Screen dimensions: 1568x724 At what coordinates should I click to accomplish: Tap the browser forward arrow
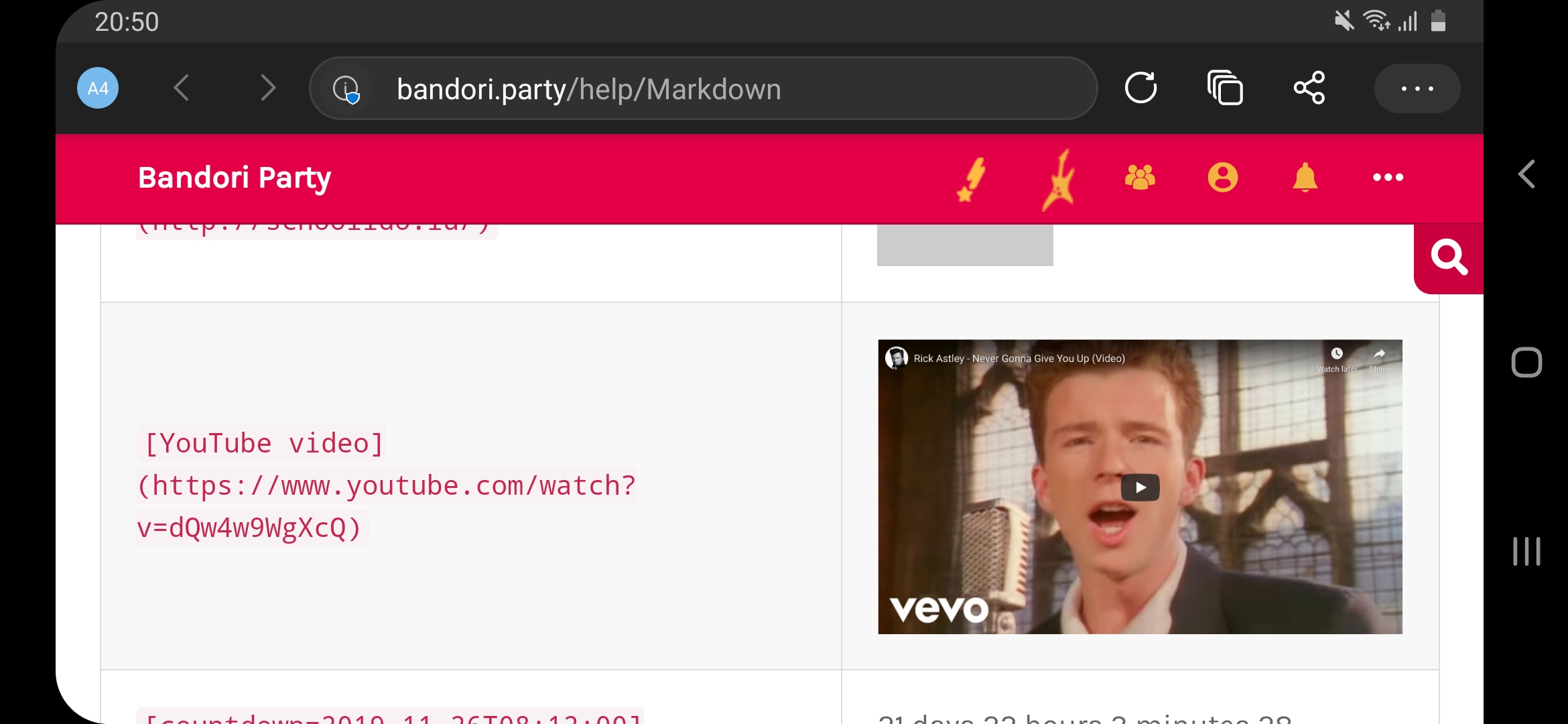[267, 88]
